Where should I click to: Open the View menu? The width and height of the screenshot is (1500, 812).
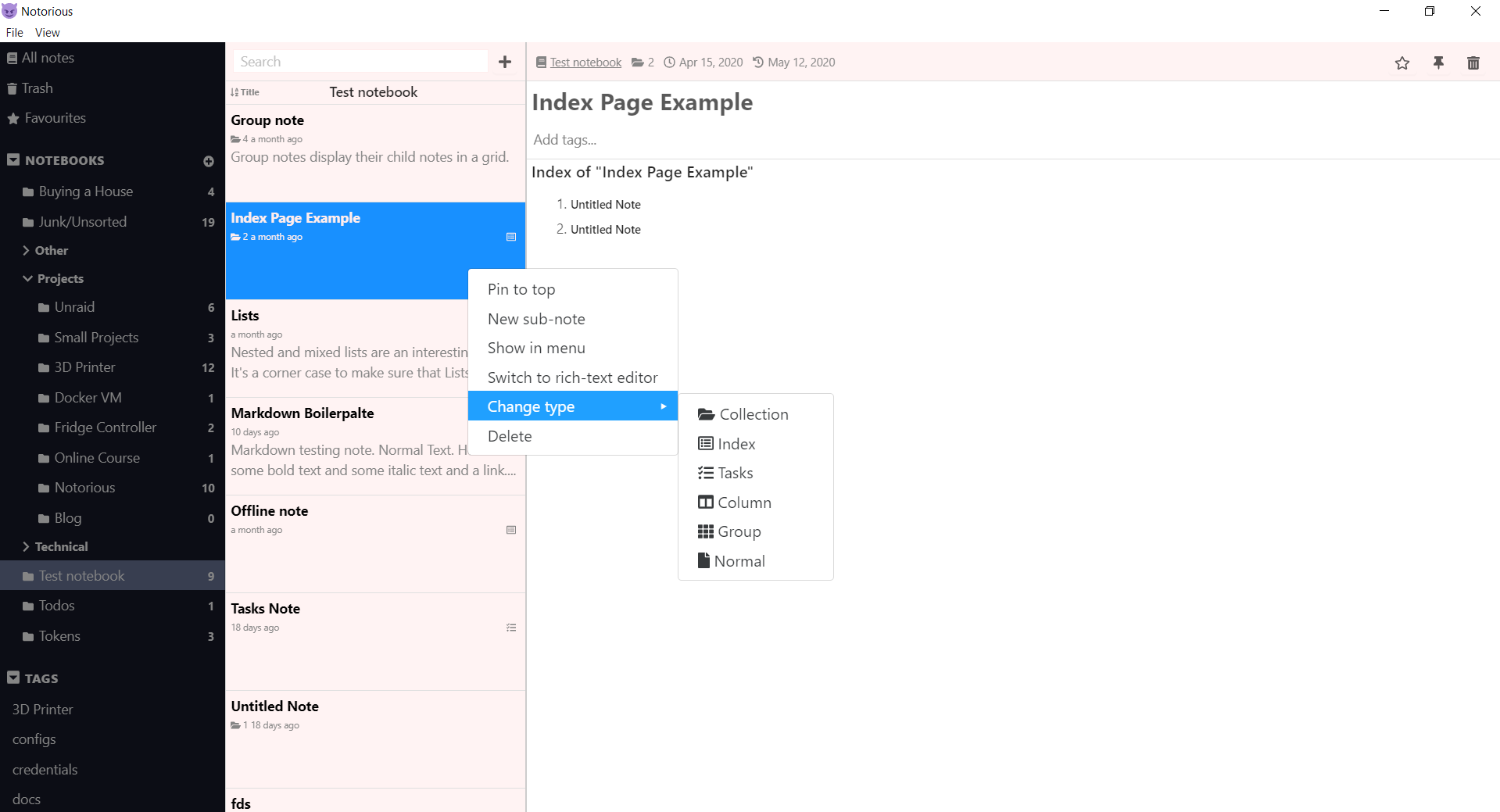coord(47,33)
